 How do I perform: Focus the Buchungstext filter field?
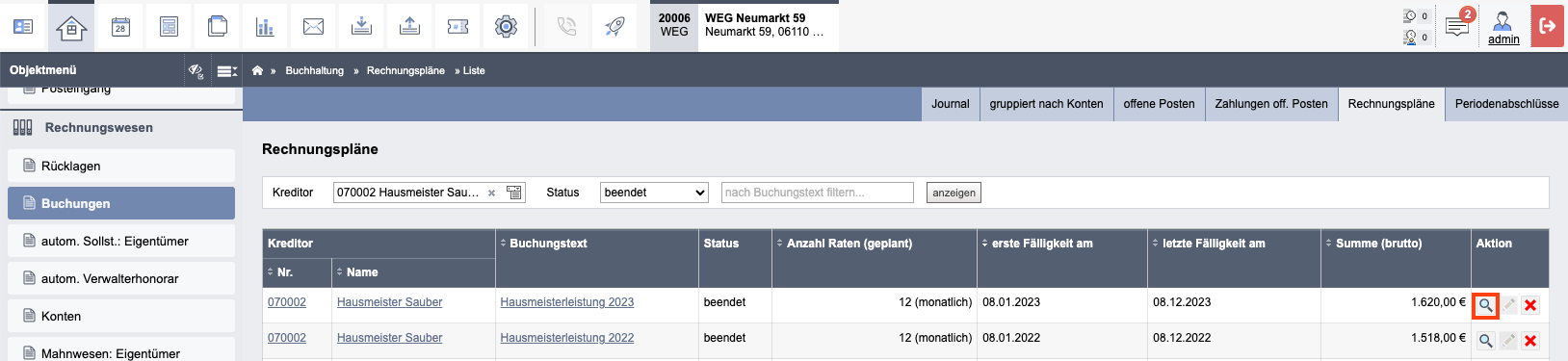818,193
